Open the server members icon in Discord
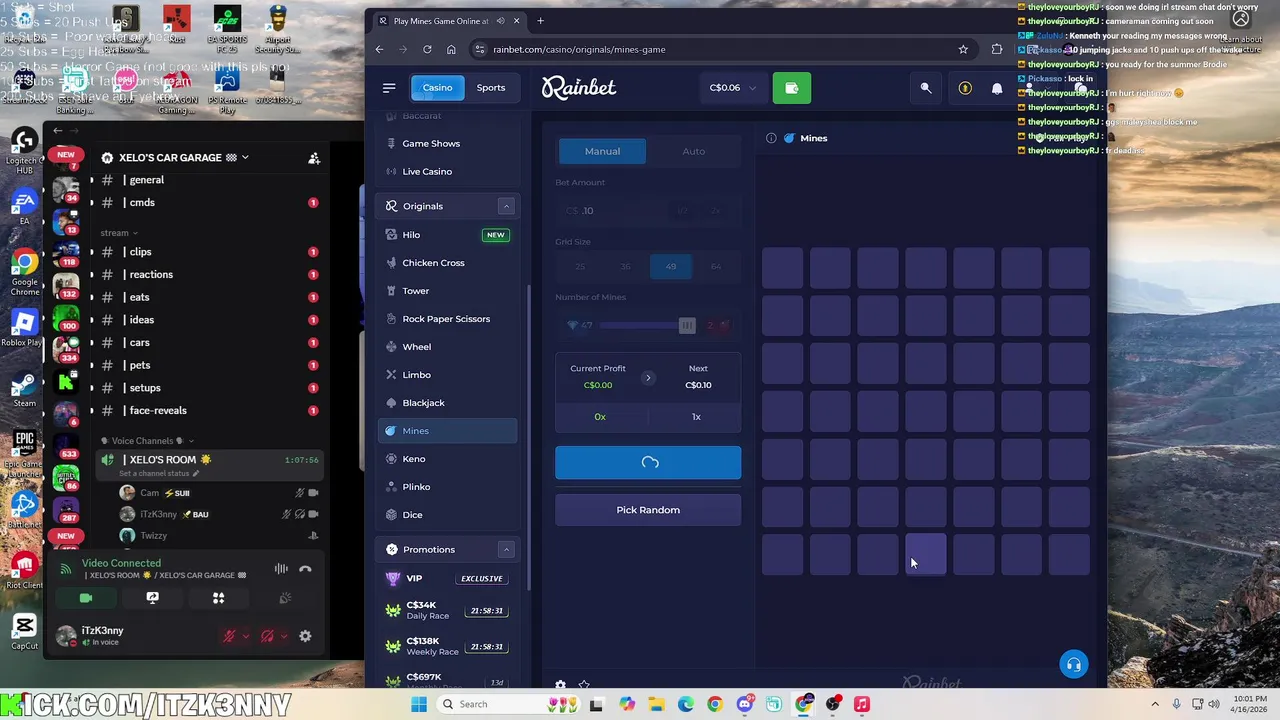Image resolution: width=1280 pixels, height=720 pixels. (x=314, y=158)
